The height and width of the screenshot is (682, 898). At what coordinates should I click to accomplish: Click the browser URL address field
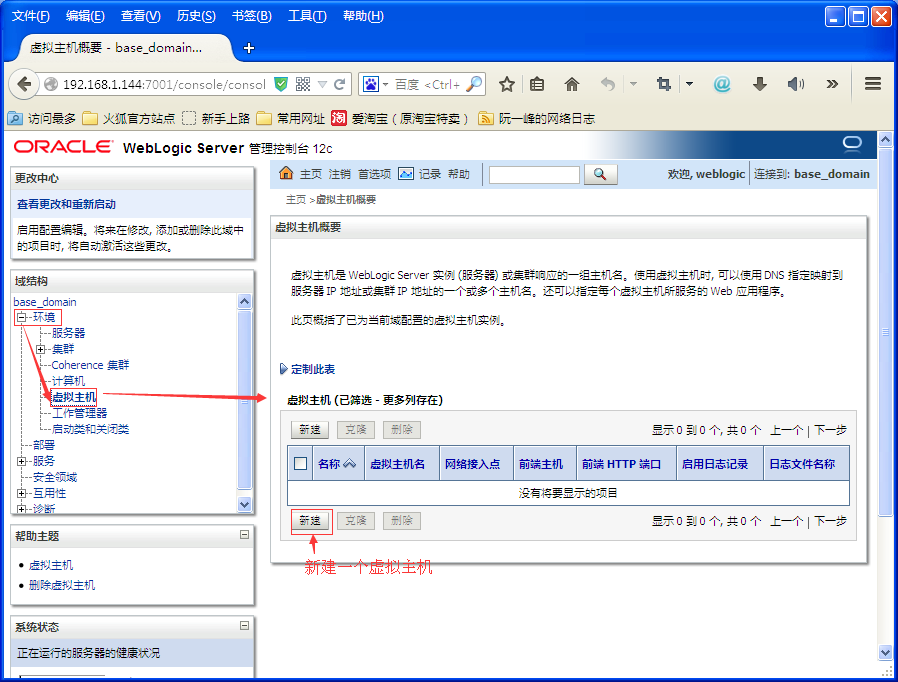[164, 85]
